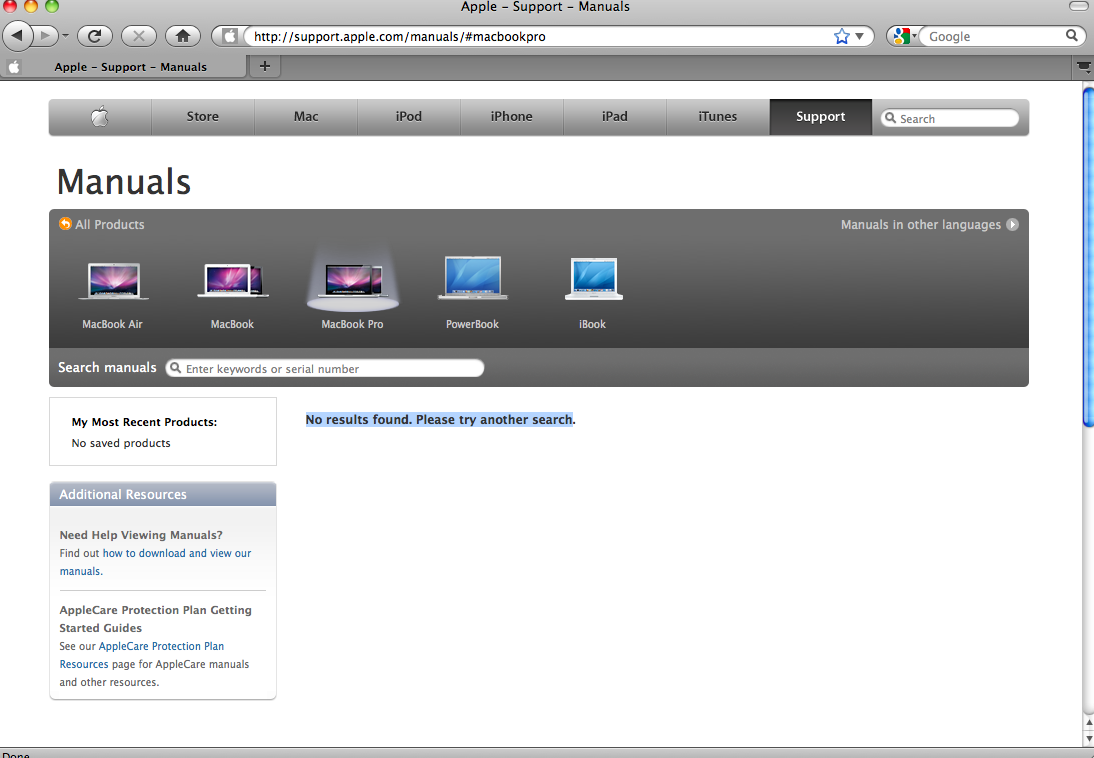Open 'how to download and view our manuals' link
Screen dimensions: 1094x758
coord(155,562)
